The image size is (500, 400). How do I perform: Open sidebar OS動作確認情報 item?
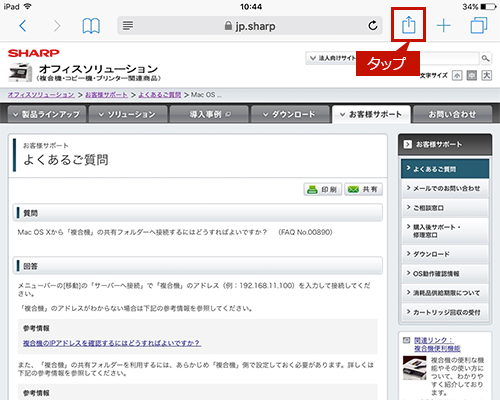click(x=445, y=274)
